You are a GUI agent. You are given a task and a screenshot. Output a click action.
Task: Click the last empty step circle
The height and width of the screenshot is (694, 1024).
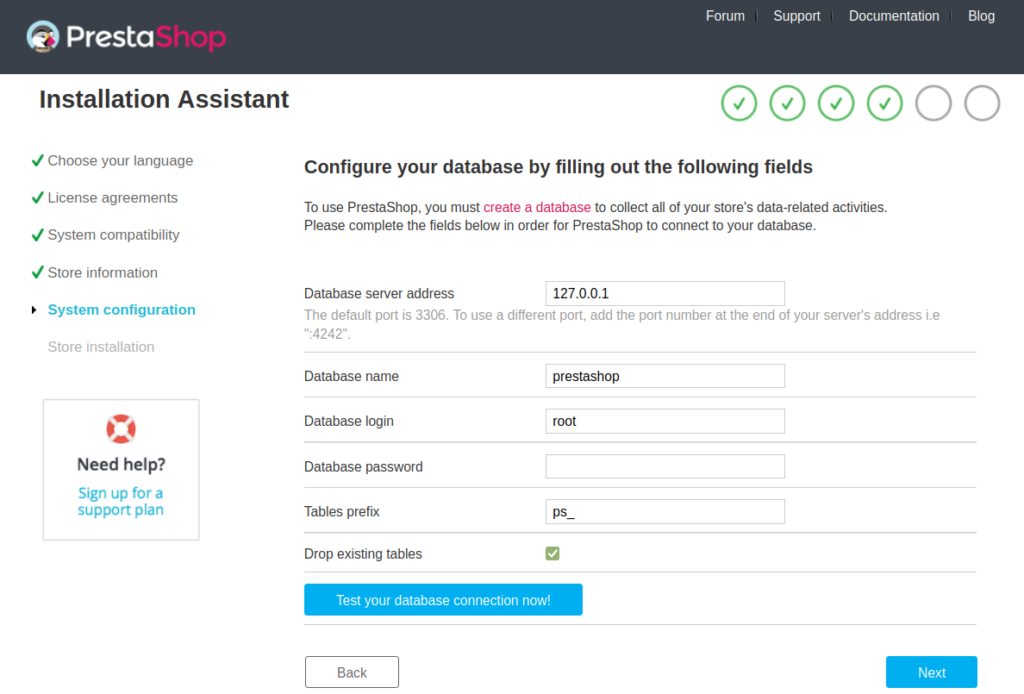982,103
